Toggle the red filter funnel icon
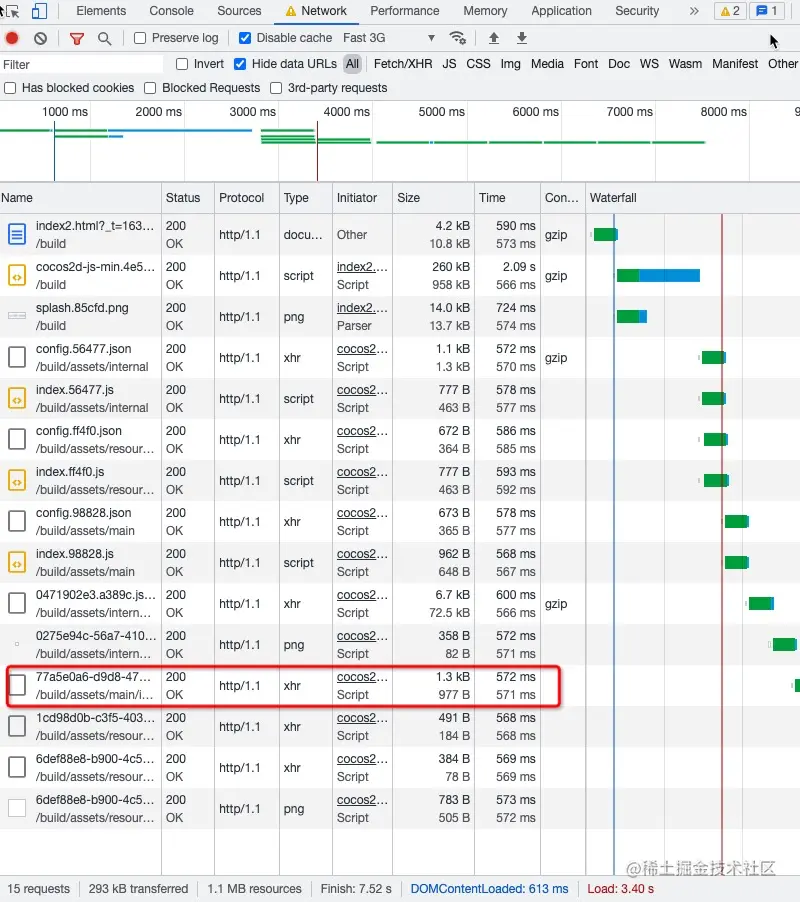The height and width of the screenshot is (902, 800). point(76,39)
